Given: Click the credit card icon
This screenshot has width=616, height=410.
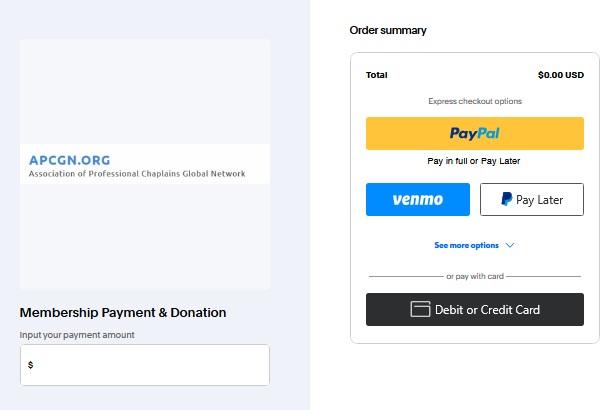Looking at the screenshot, I should (421, 310).
